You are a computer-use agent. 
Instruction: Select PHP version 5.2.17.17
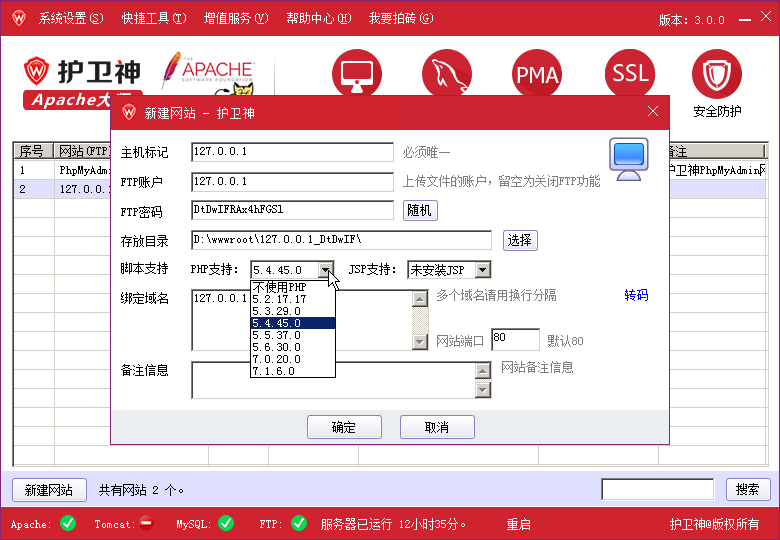tap(293, 299)
